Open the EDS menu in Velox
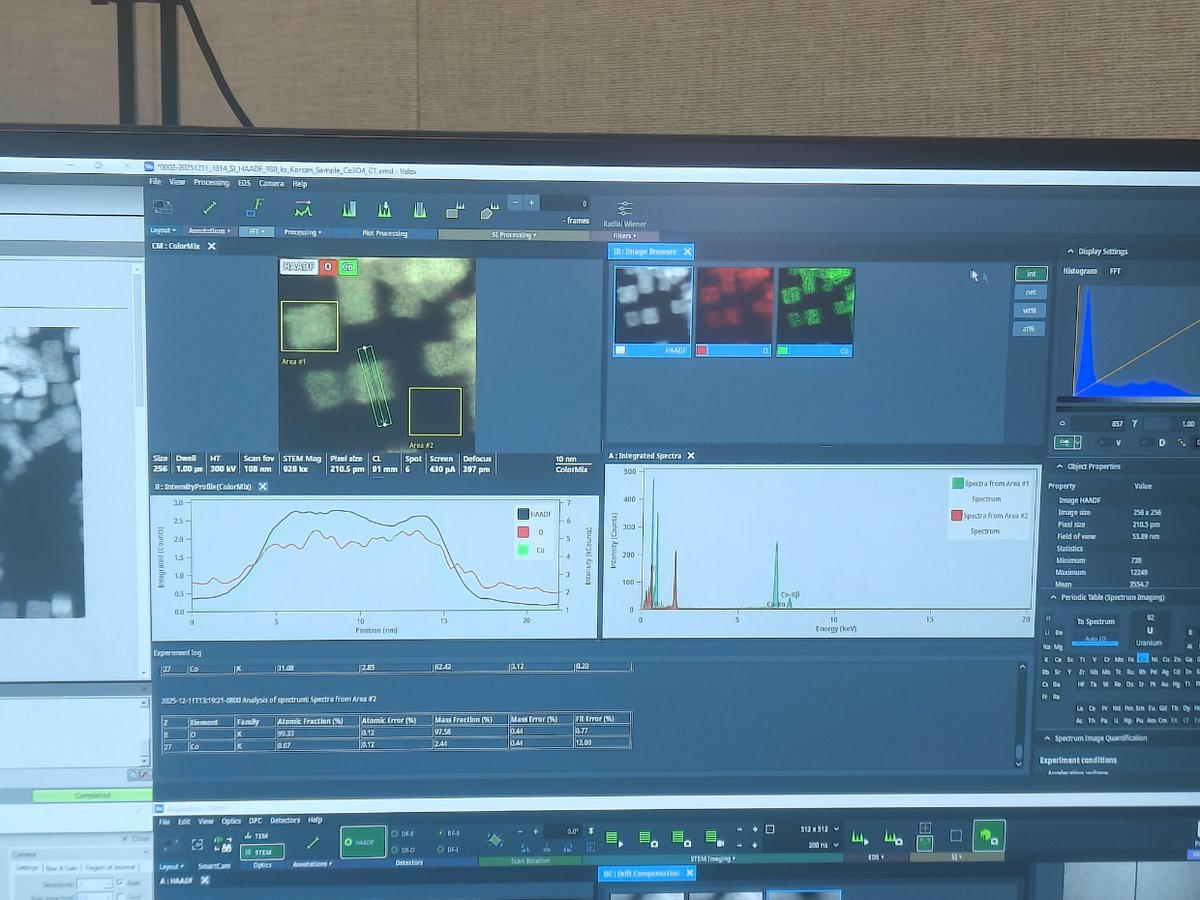1200x900 pixels. tap(244, 183)
